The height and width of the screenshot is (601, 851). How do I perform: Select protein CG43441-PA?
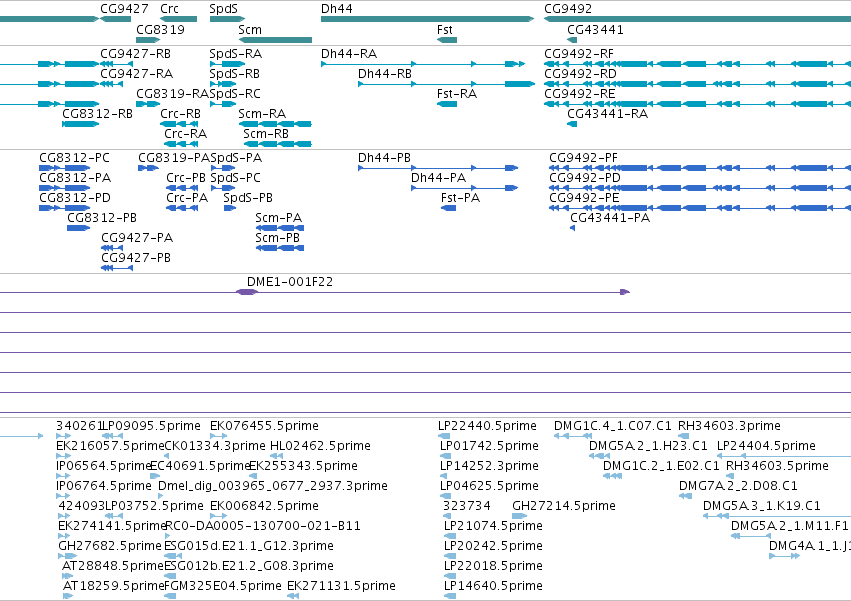[x=573, y=228]
